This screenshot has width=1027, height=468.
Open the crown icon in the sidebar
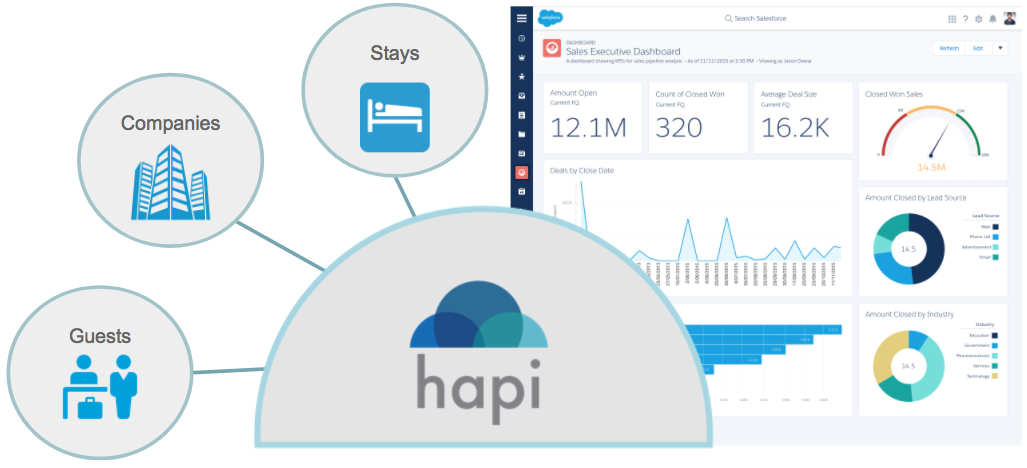click(x=521, y=58)
